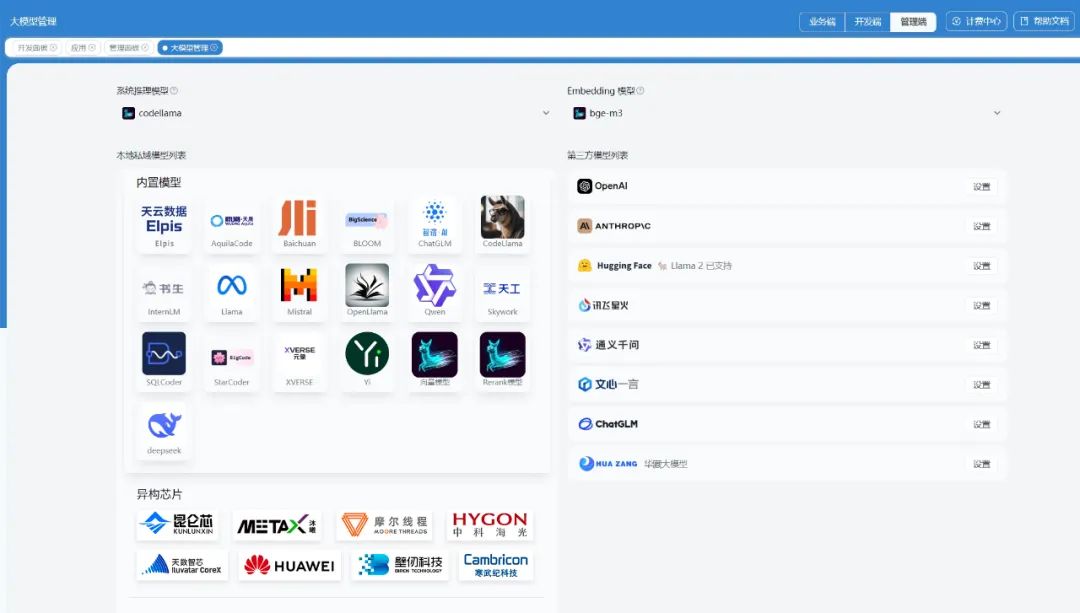
Task: Select the BLOOM model card
Action: pos(366,224)
